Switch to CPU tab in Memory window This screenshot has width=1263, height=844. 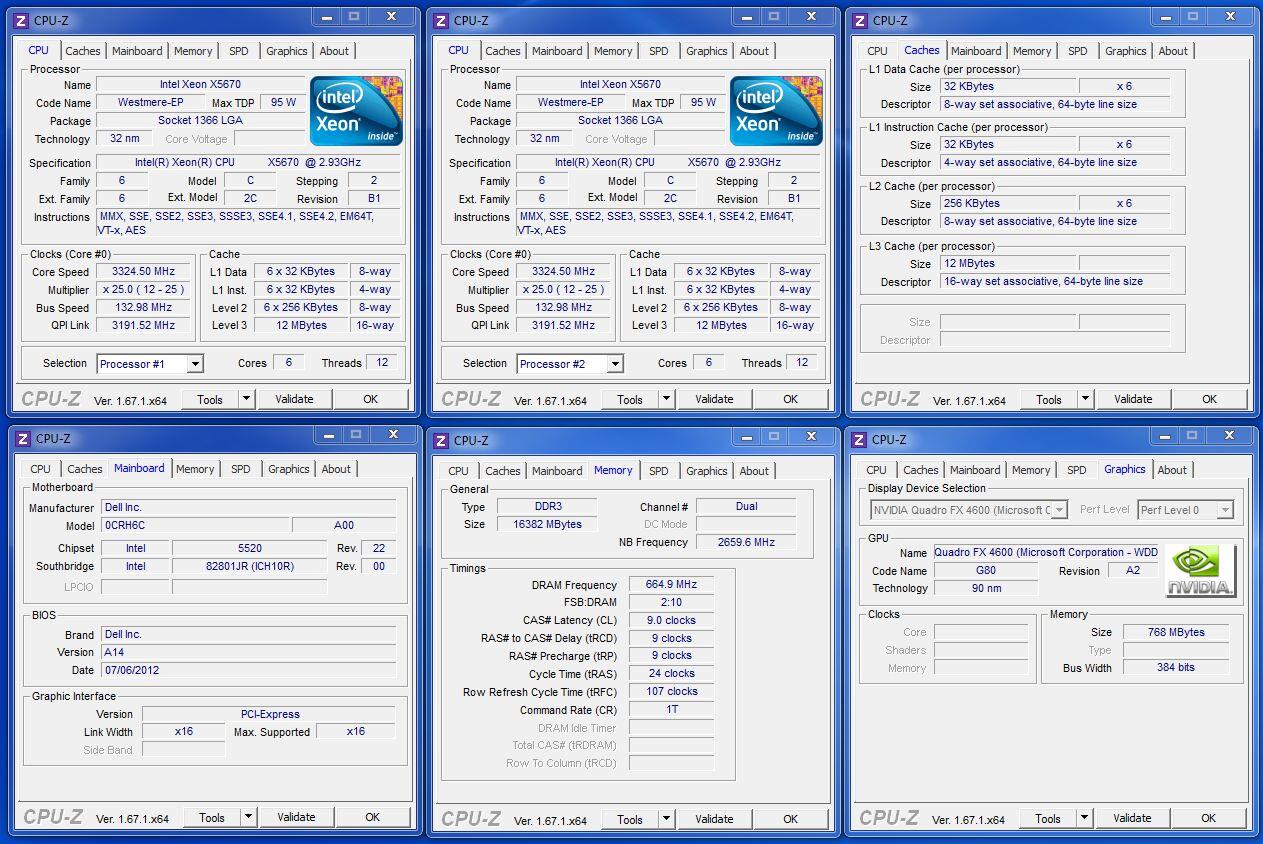[x=459, y=471]
